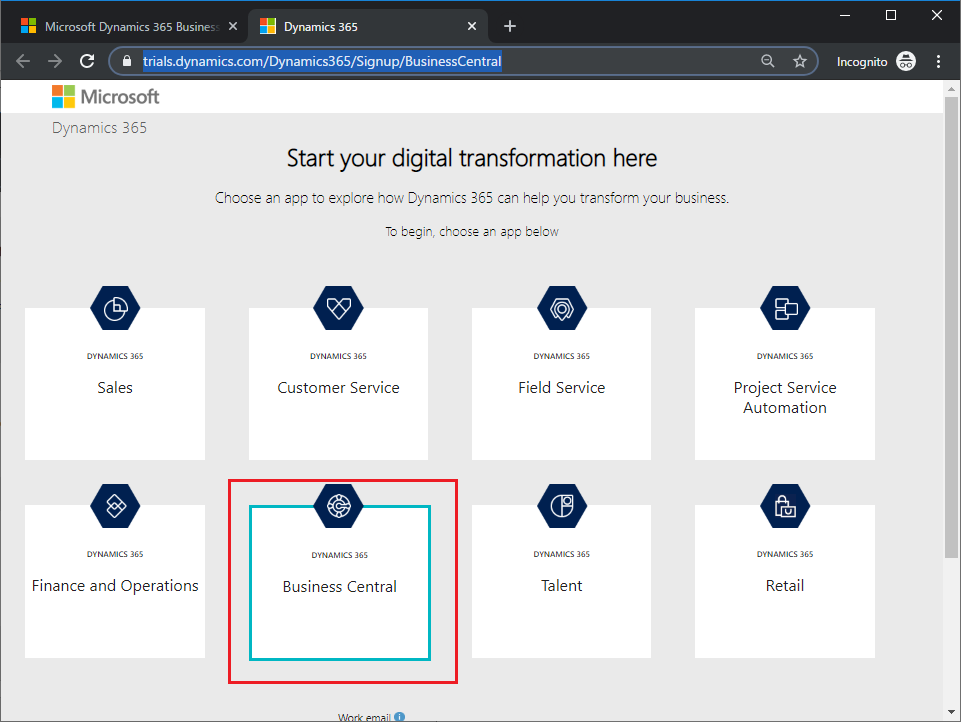Image resolution: width=961 pixels, height=722 pixels.
Task: Close the Microsoft Dynamics 365 Business tab
Action: pyautogui.click(x=233, y=26)
